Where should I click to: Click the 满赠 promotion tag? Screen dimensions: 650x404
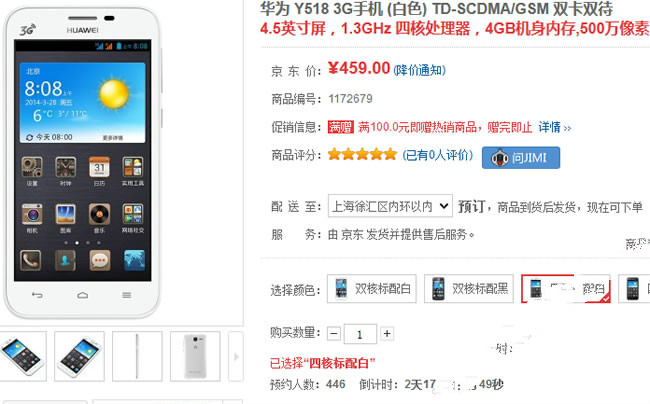(x=340, y=127)
